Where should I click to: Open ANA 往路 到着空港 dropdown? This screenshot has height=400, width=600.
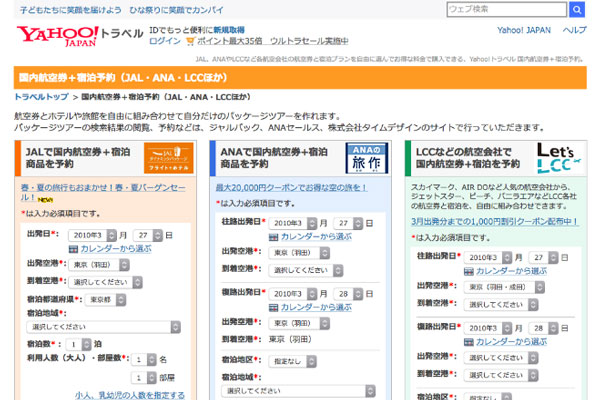click(x=306, y=270)
